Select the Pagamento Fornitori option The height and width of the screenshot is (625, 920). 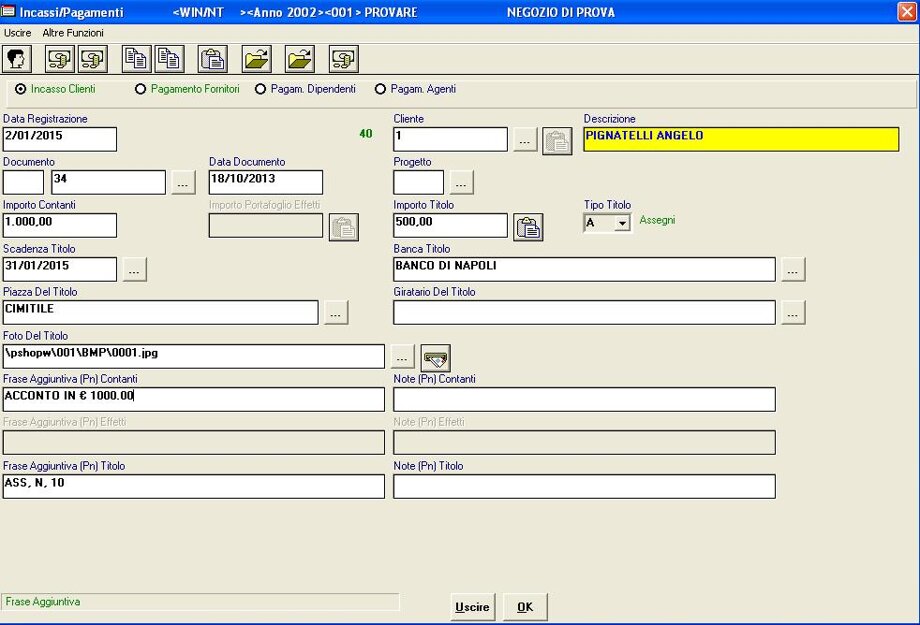click(141, 90)
